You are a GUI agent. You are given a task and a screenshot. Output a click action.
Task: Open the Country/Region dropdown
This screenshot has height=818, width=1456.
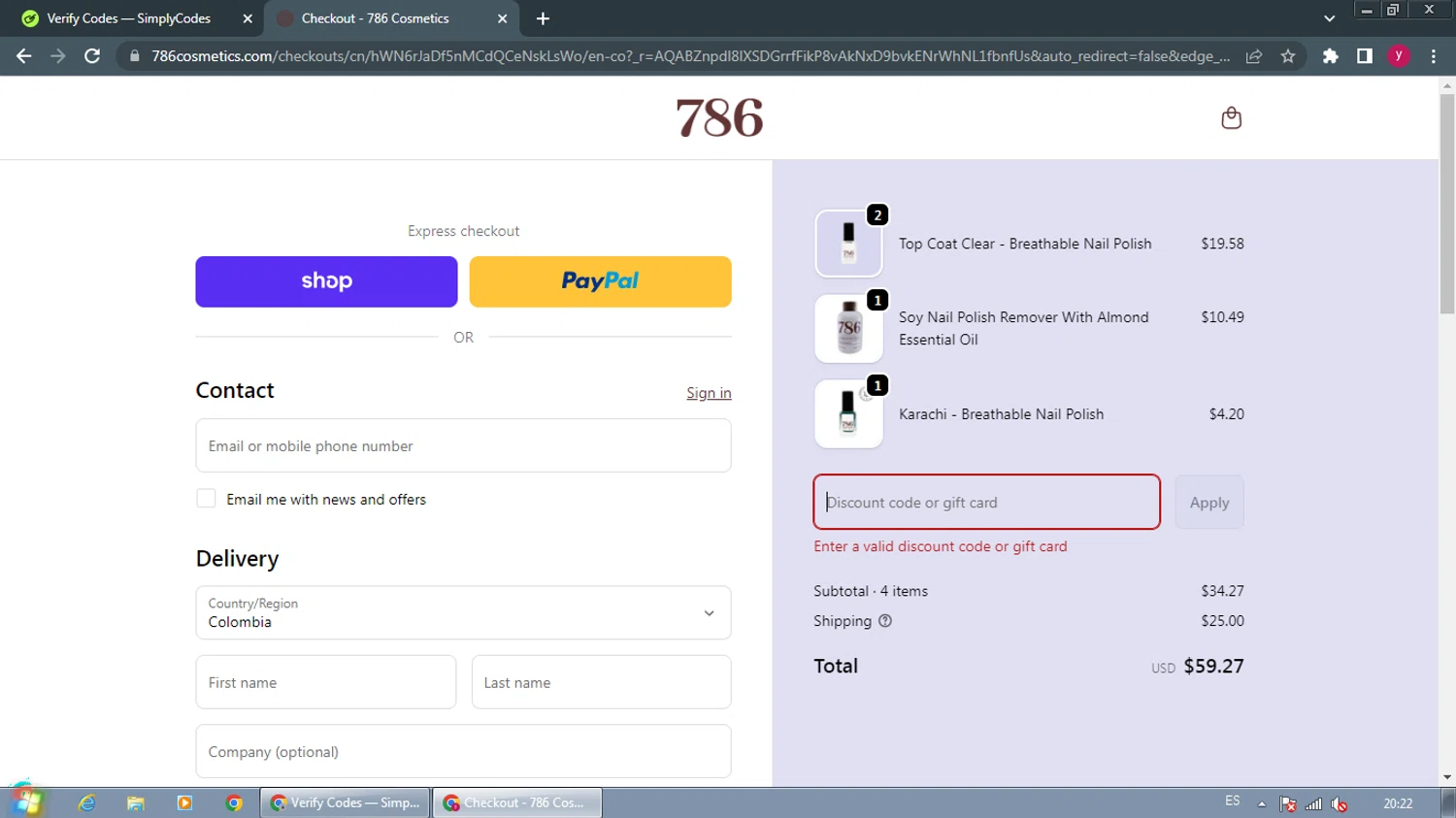463,612
